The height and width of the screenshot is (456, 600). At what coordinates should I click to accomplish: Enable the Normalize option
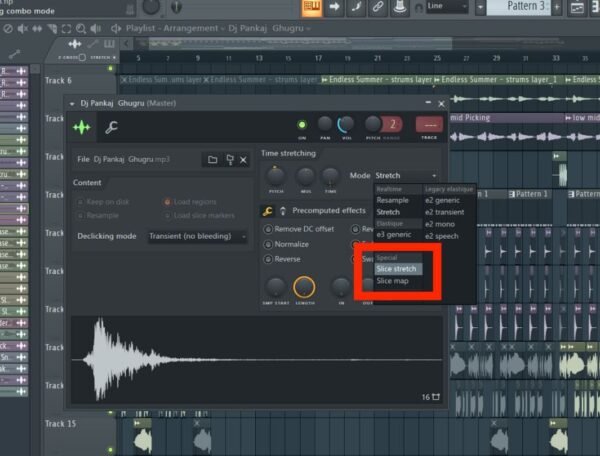[x=286, y=244]
